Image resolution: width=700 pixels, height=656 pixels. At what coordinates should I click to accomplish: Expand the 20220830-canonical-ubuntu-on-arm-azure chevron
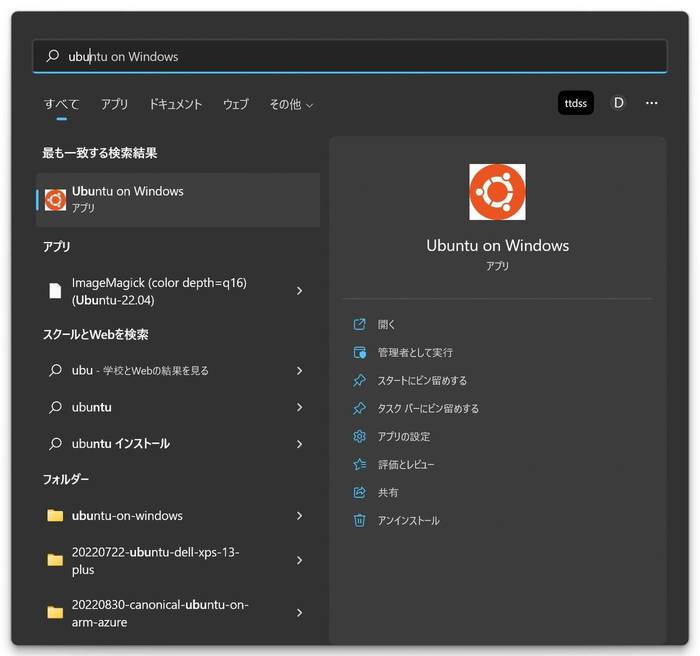(300, 613)
